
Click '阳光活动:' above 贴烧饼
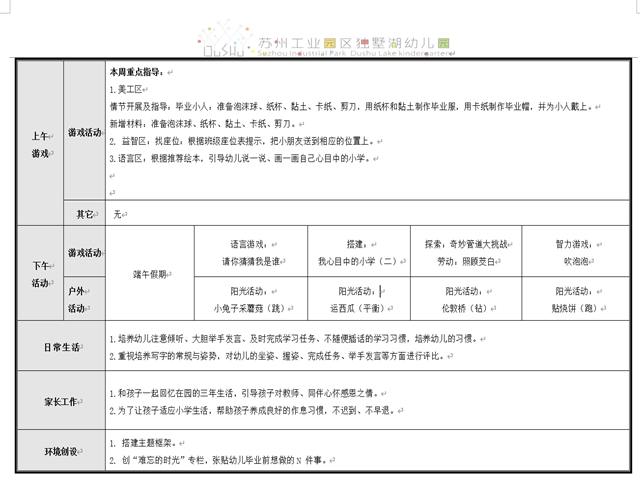click(x=574, y=291)
